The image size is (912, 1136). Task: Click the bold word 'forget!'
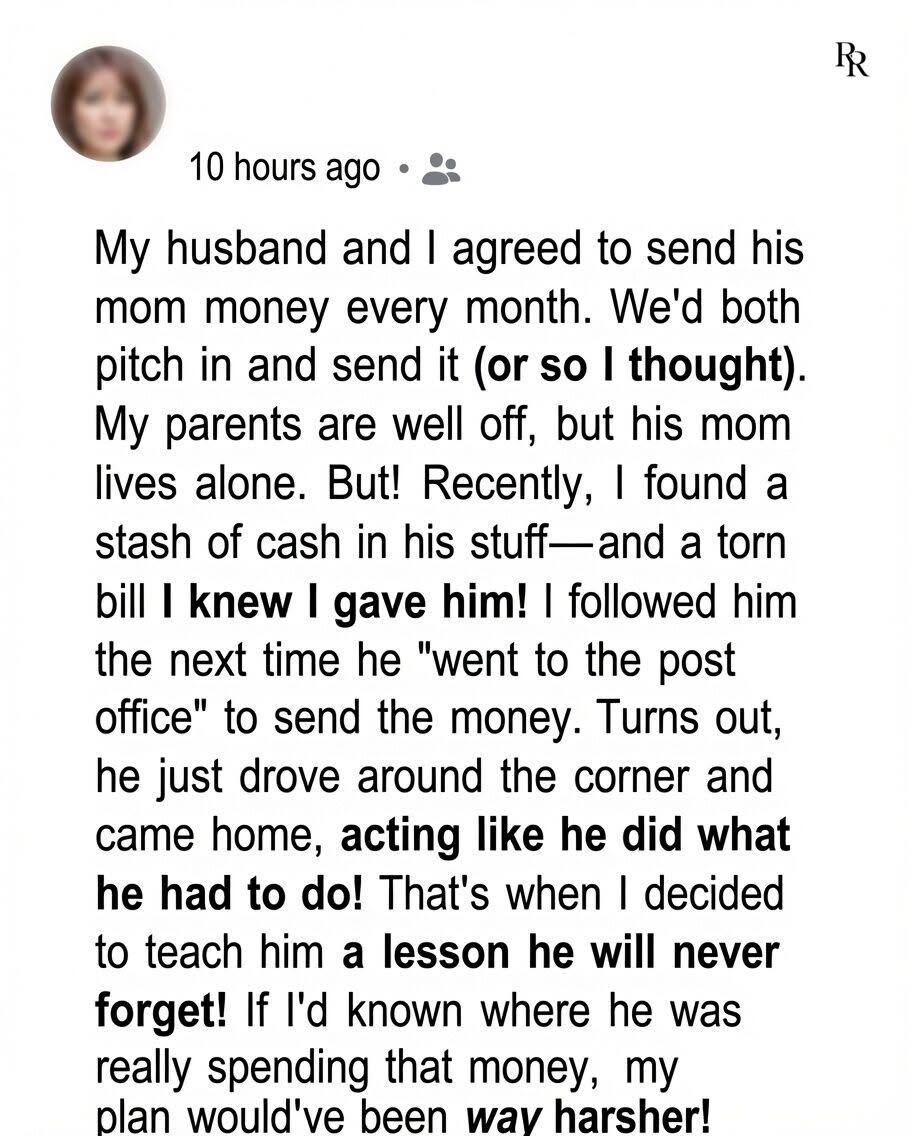coord(161,1012)
